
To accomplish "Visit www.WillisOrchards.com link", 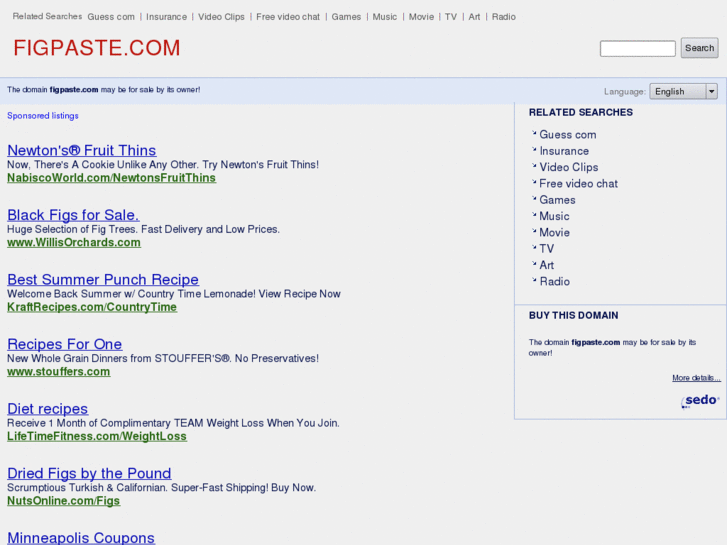I will coord(74,243).
